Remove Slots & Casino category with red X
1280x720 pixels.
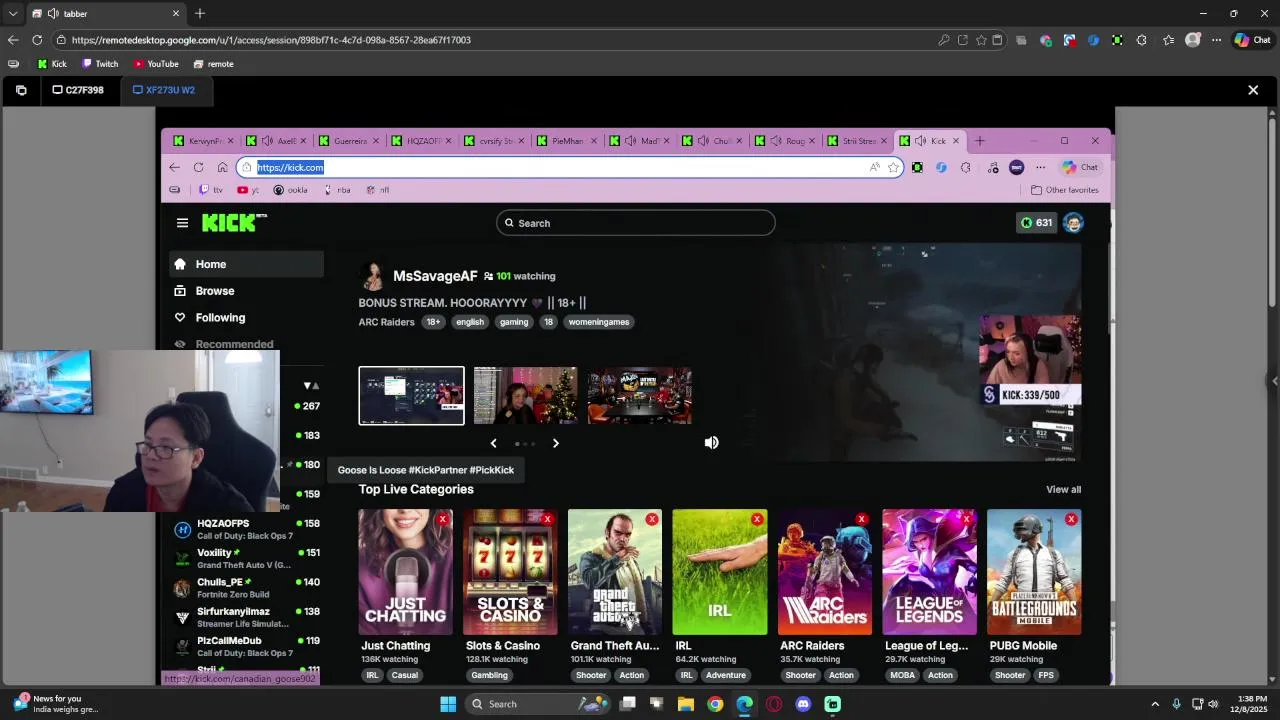point(547,519)
